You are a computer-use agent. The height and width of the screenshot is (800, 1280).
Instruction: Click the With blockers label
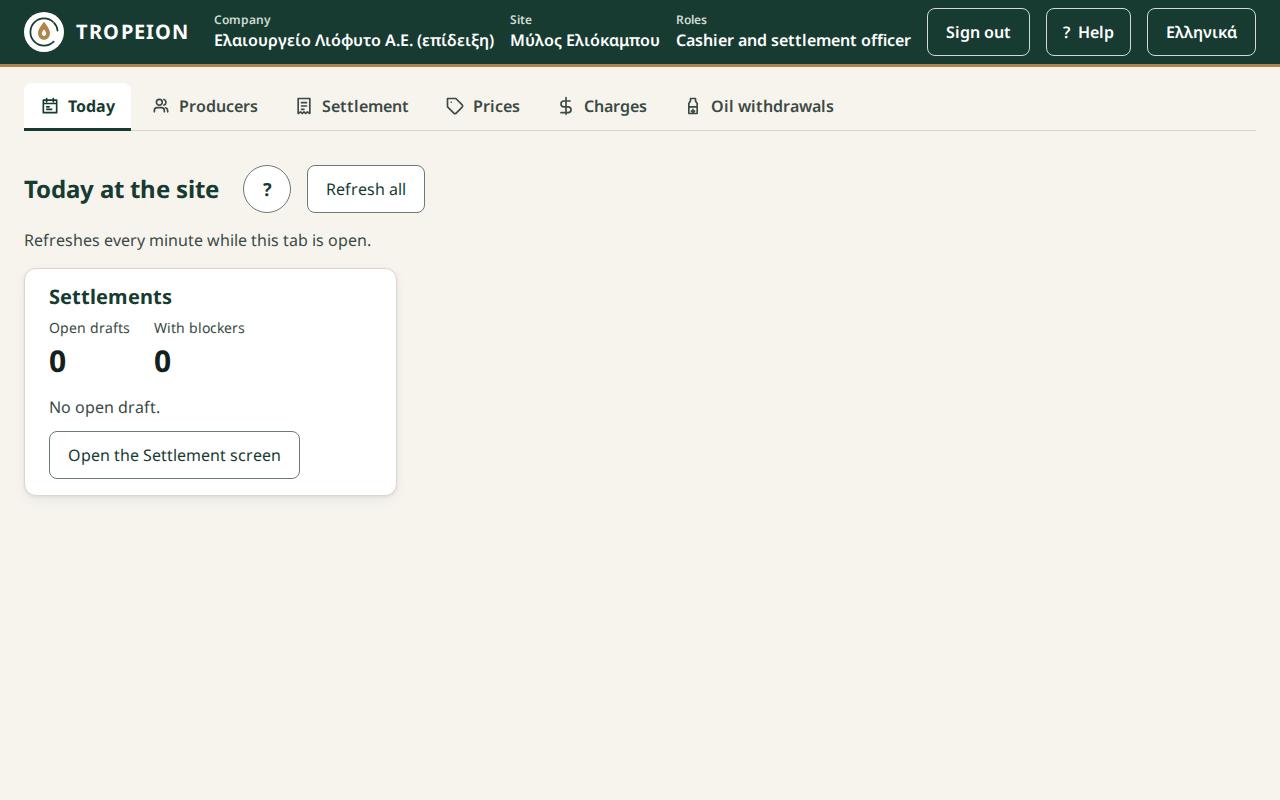tap(199, 328)
